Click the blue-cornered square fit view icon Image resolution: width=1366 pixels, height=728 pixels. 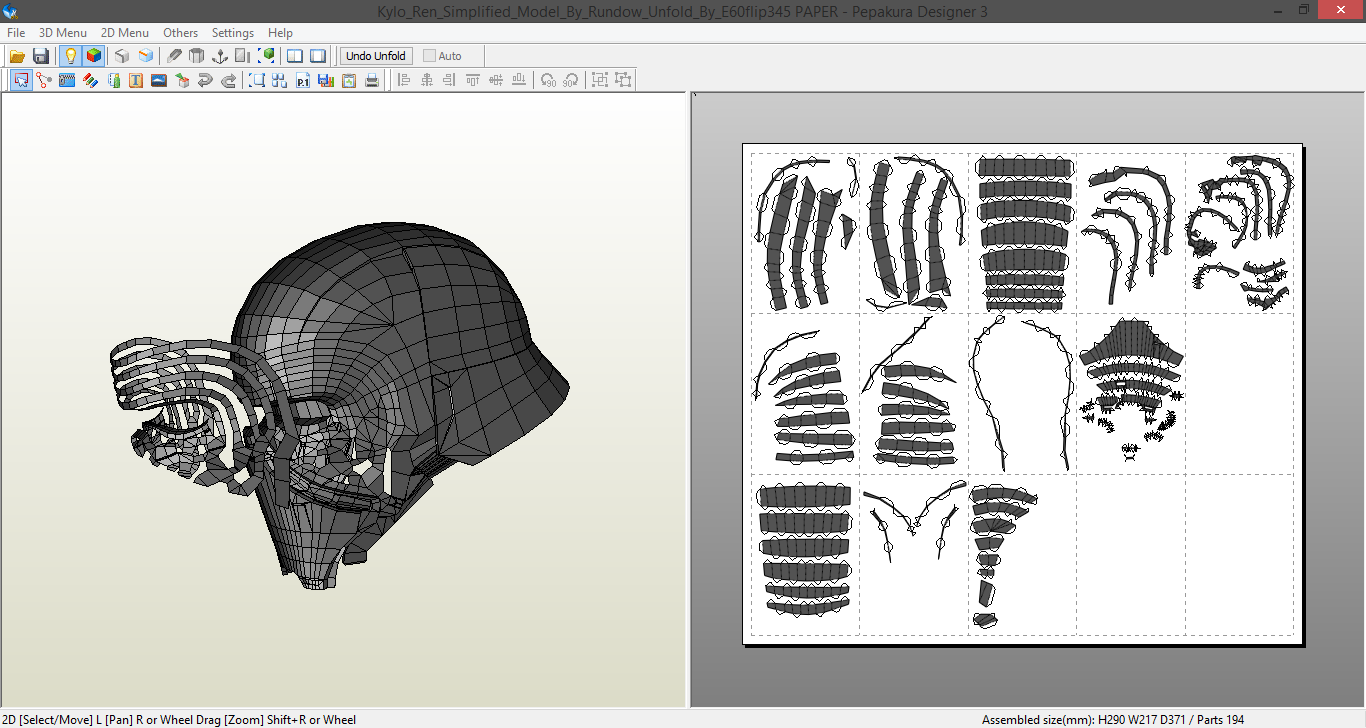(x=257, y=80)
